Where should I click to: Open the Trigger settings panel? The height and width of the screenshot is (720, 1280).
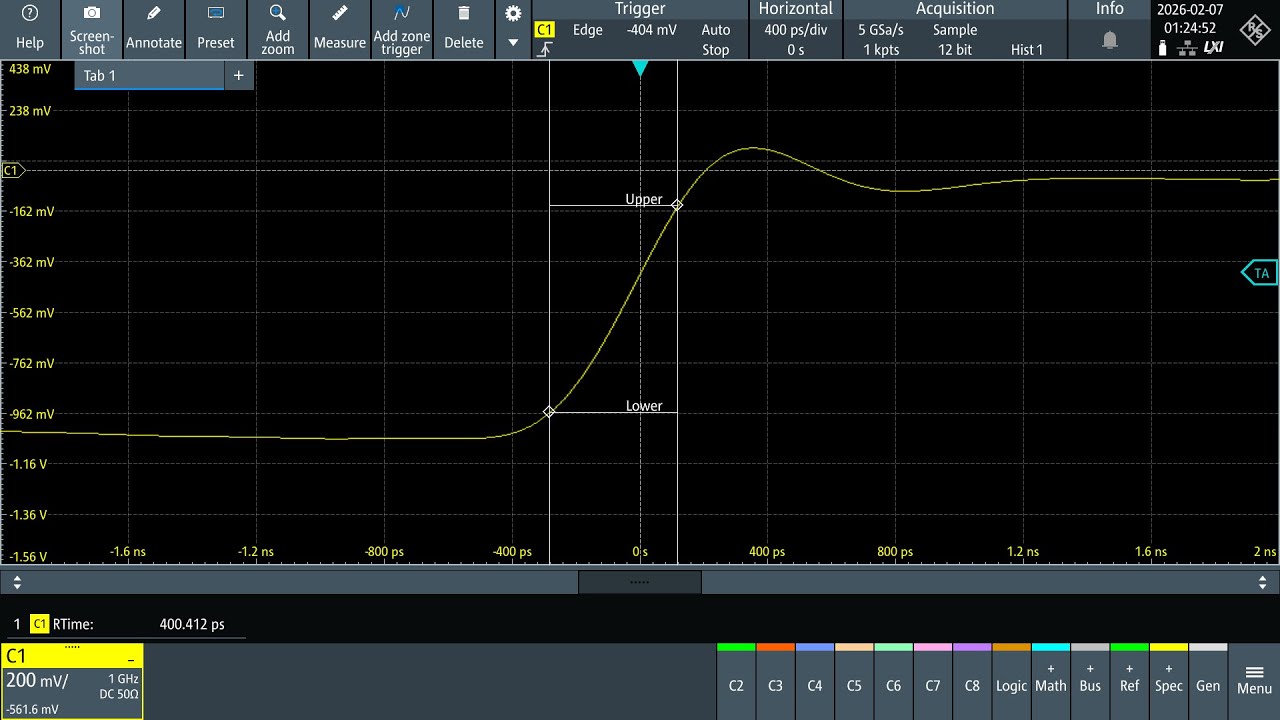640,9
